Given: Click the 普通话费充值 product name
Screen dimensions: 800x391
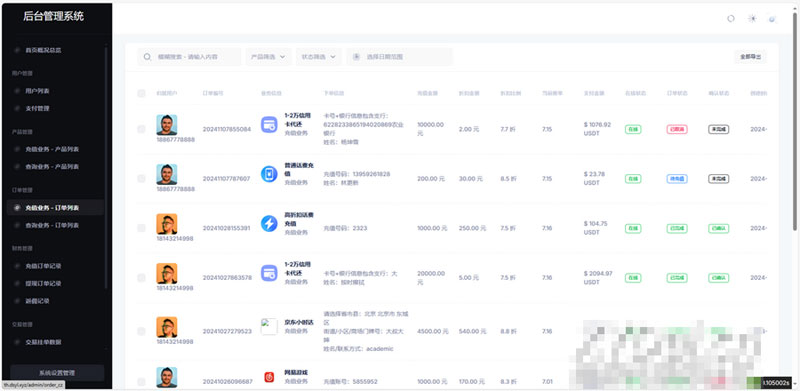Looking at the screenshot, I should [299, 169].
